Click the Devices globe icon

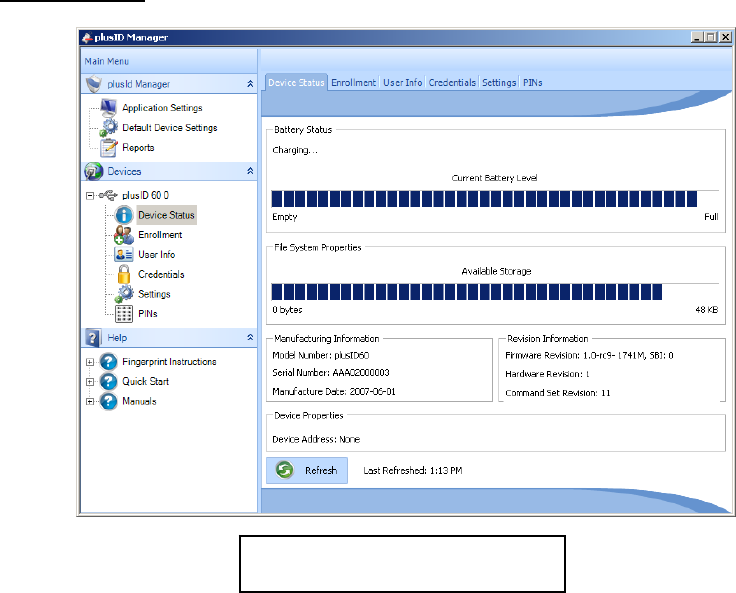93,171
